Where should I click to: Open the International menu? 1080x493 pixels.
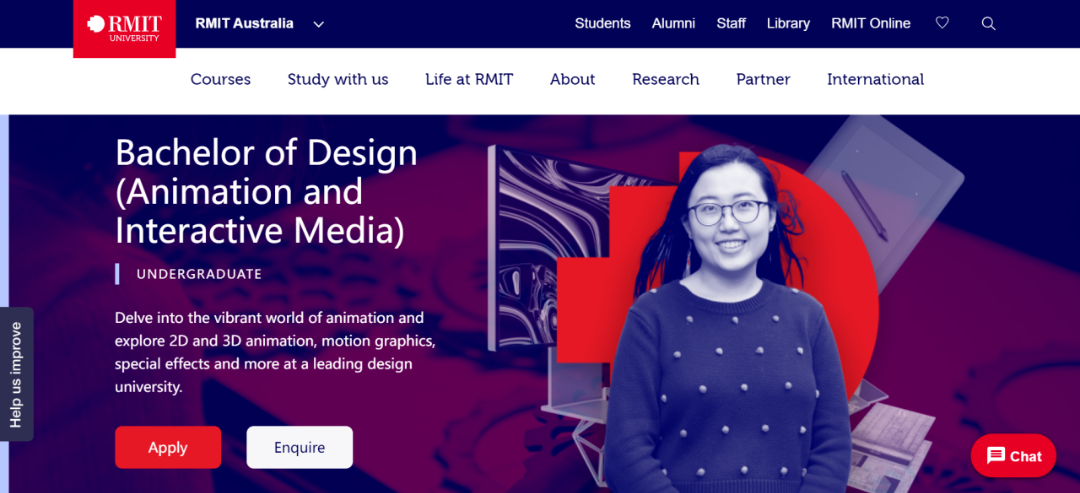click(875, 79)
